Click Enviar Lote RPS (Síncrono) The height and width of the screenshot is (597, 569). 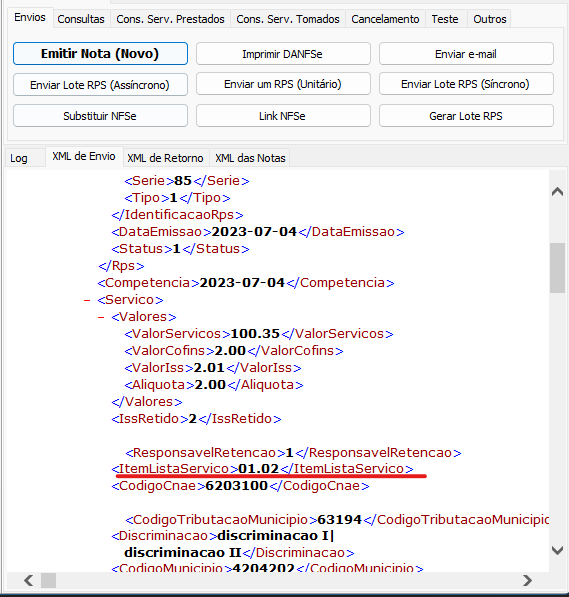click(x=466, y=84)
